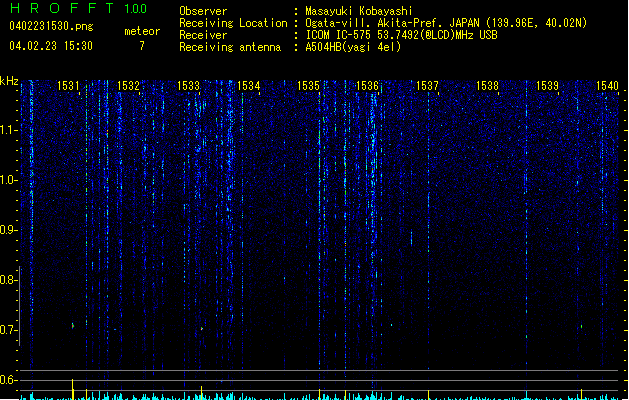The height and width of the screenshot is (400, 629).
Task: Click the date stamp 04.02.23 15:30
Action: [51, 46]
